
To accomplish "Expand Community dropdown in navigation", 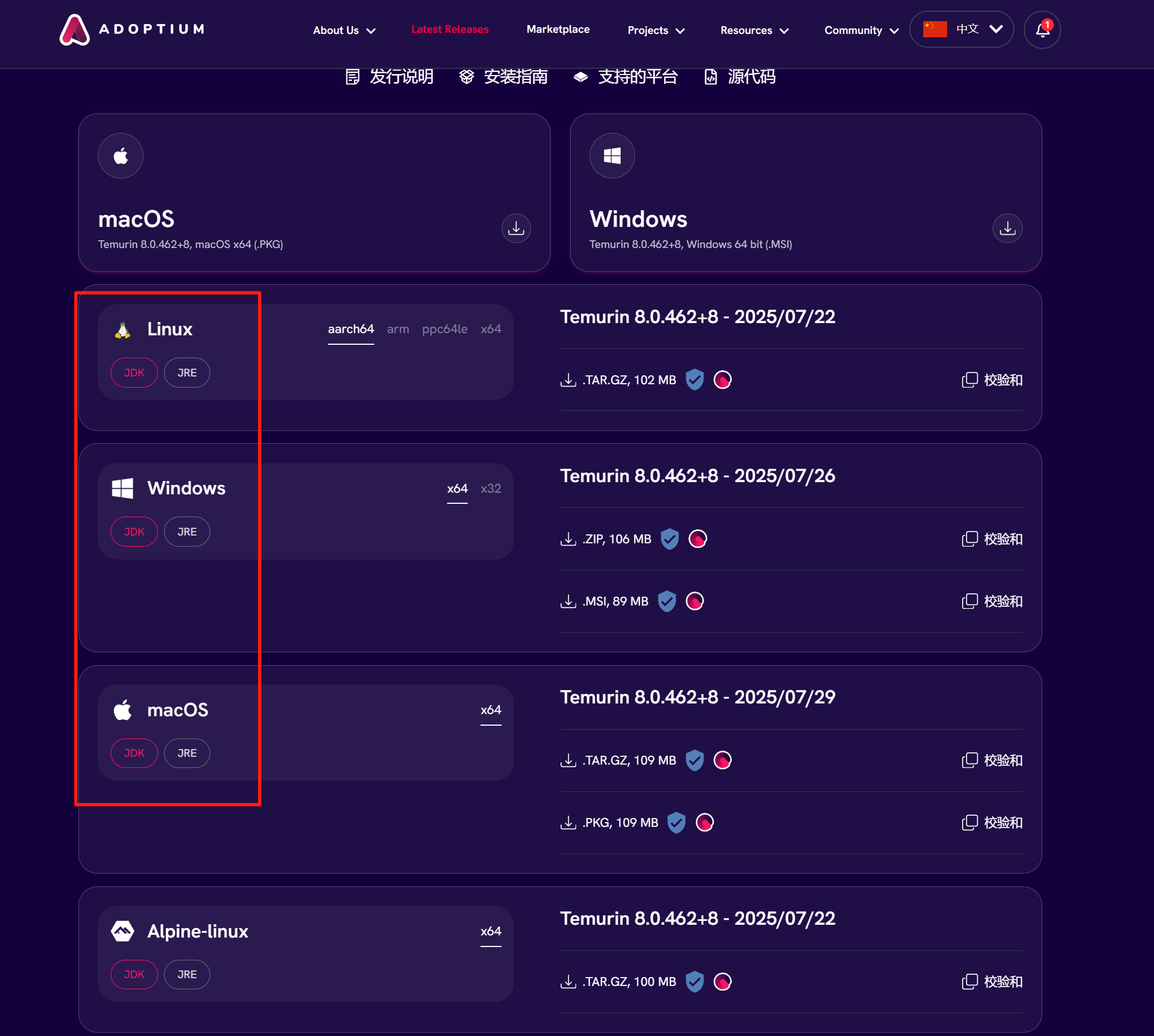I will click(x=861, y=30).
